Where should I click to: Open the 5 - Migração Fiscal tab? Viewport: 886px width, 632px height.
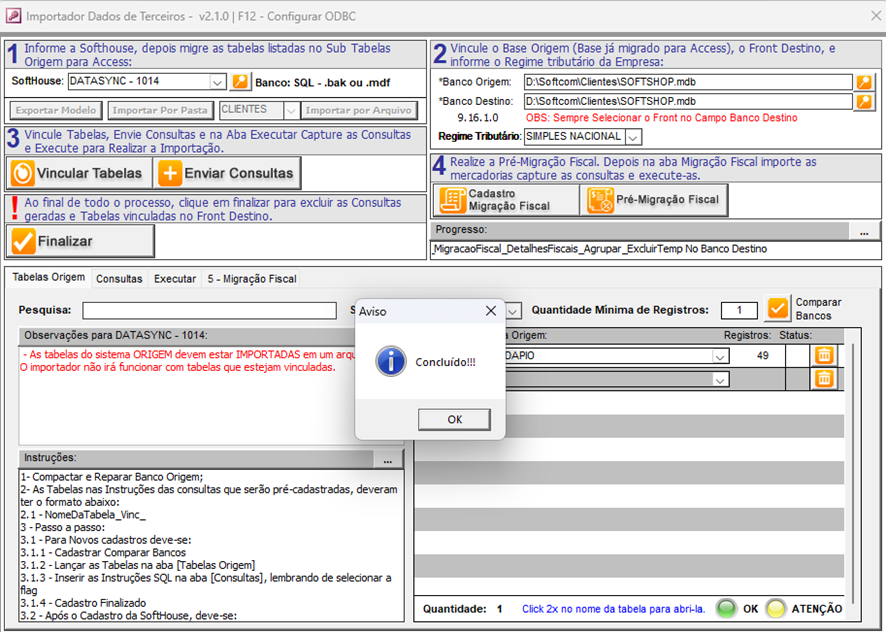[251, 279]
